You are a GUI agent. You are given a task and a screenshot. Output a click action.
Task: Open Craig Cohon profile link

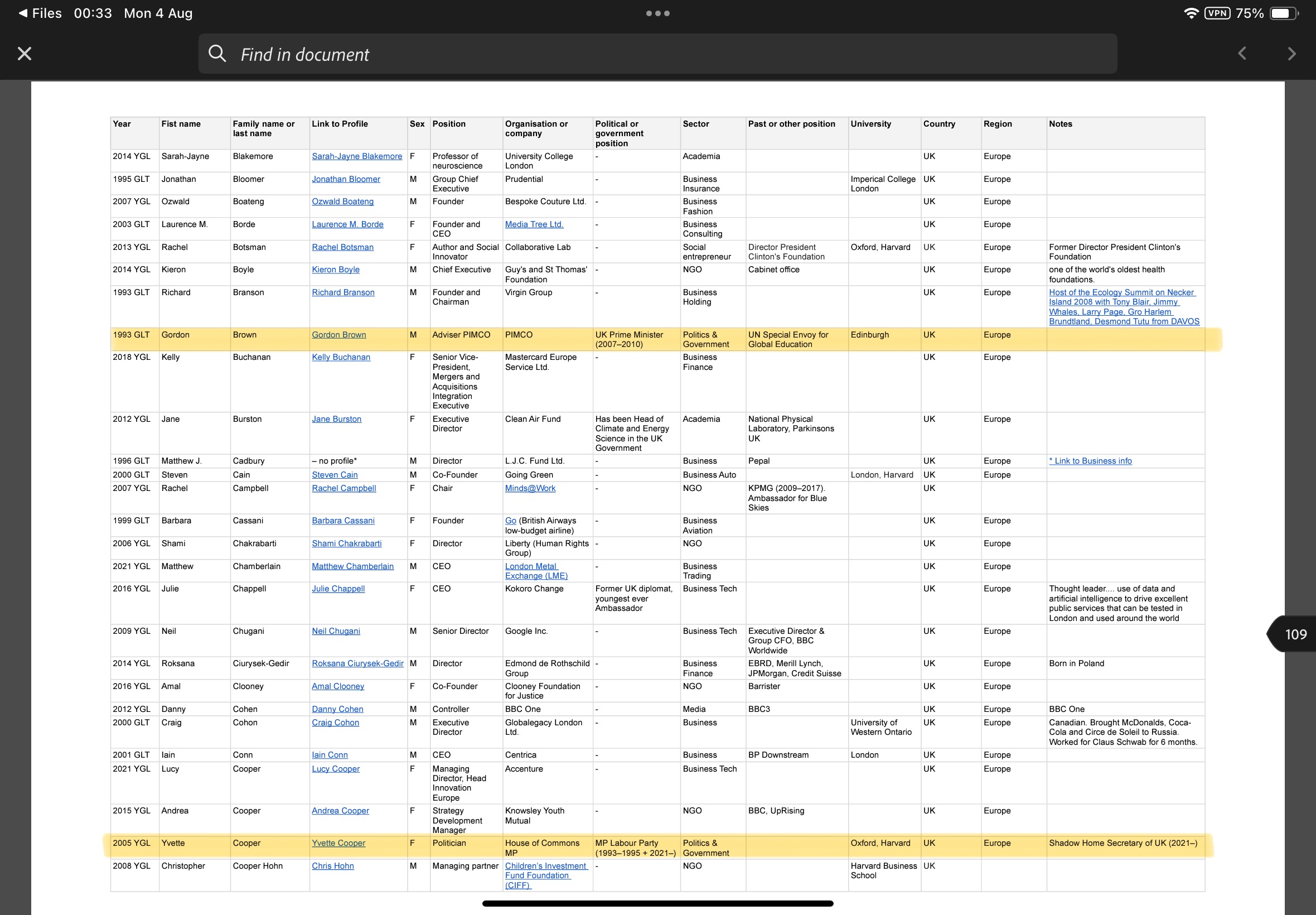[x=335, y=723]
